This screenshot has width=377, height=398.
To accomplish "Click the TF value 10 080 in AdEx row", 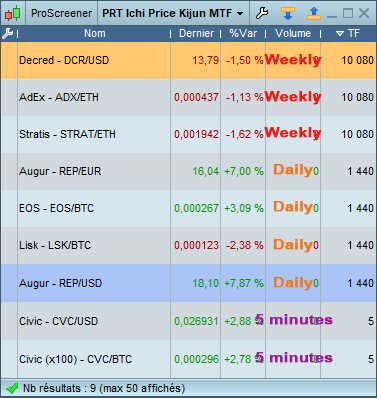I will [x=357, y=97].
